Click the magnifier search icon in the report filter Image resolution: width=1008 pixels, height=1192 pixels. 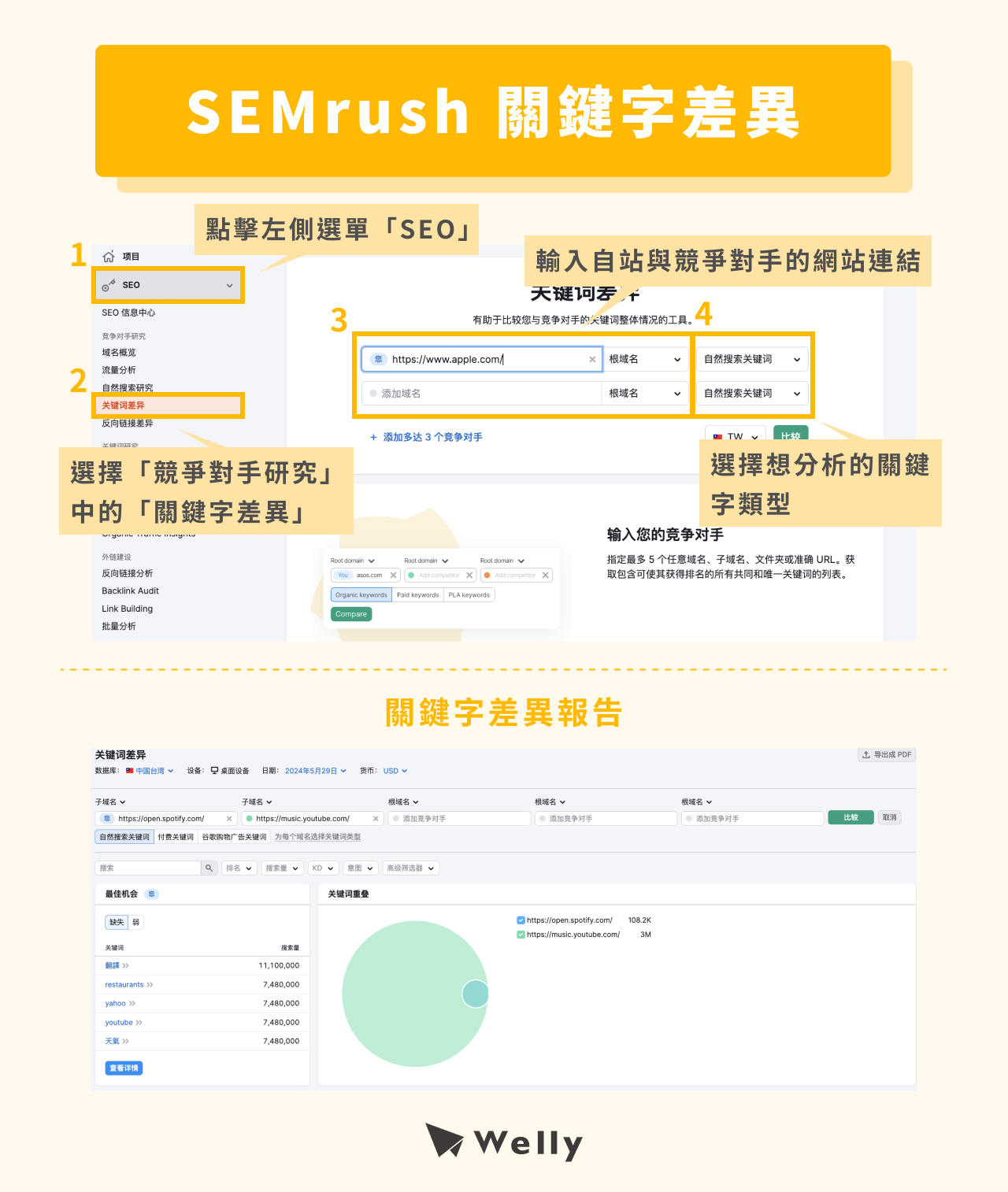point(209,868)
